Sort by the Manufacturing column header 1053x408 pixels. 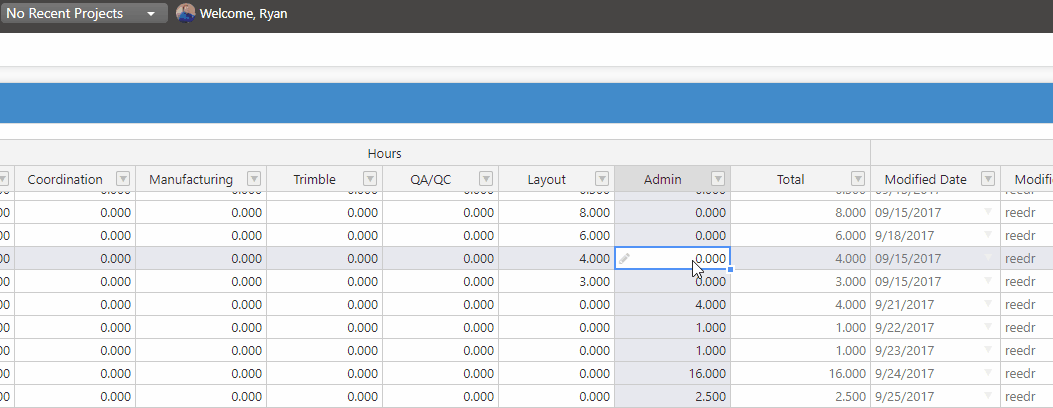[191, 179]
